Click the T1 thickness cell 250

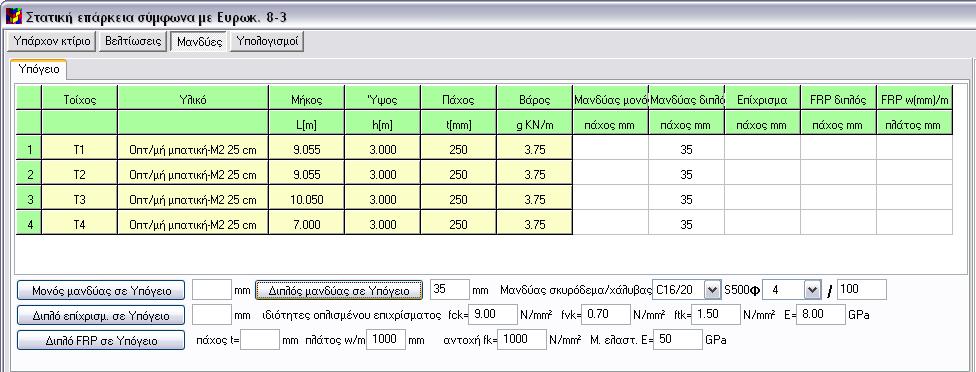click(x=459, y=149)
